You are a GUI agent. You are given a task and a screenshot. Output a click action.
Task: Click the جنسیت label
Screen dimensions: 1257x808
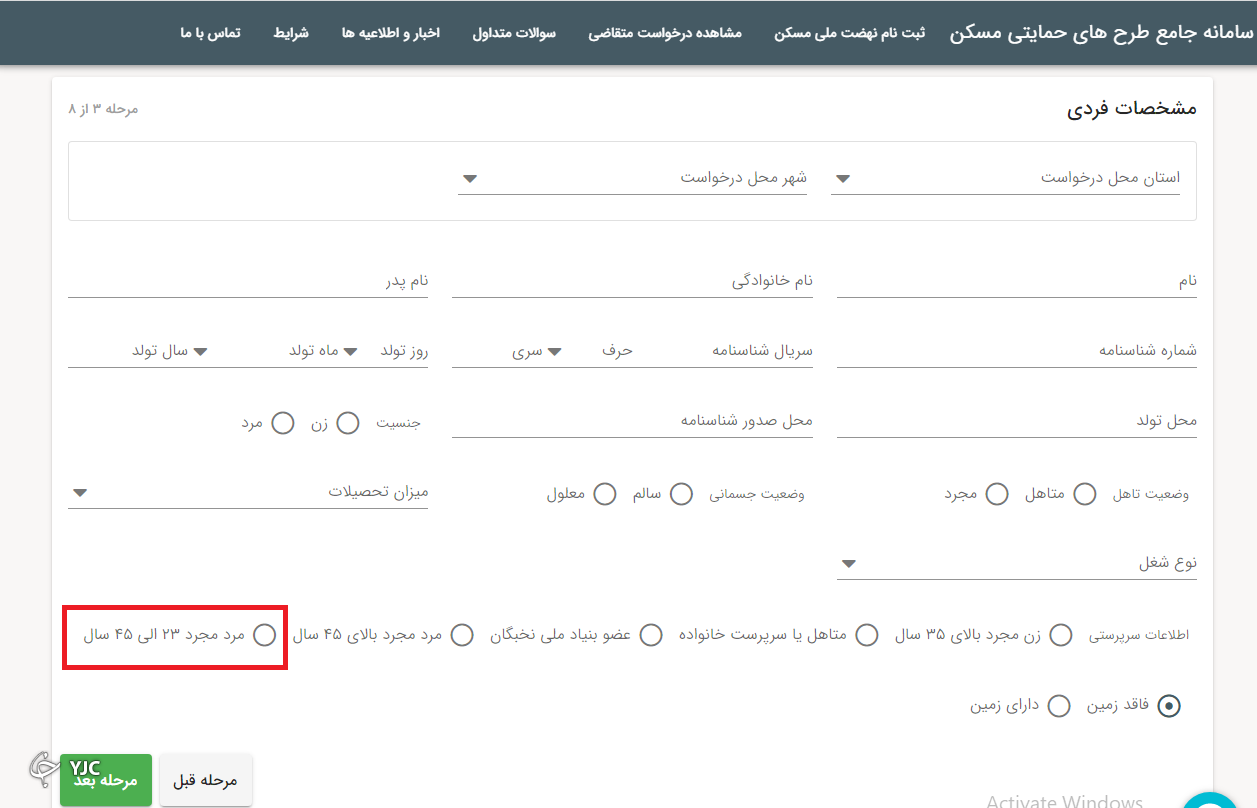(398, 423)
